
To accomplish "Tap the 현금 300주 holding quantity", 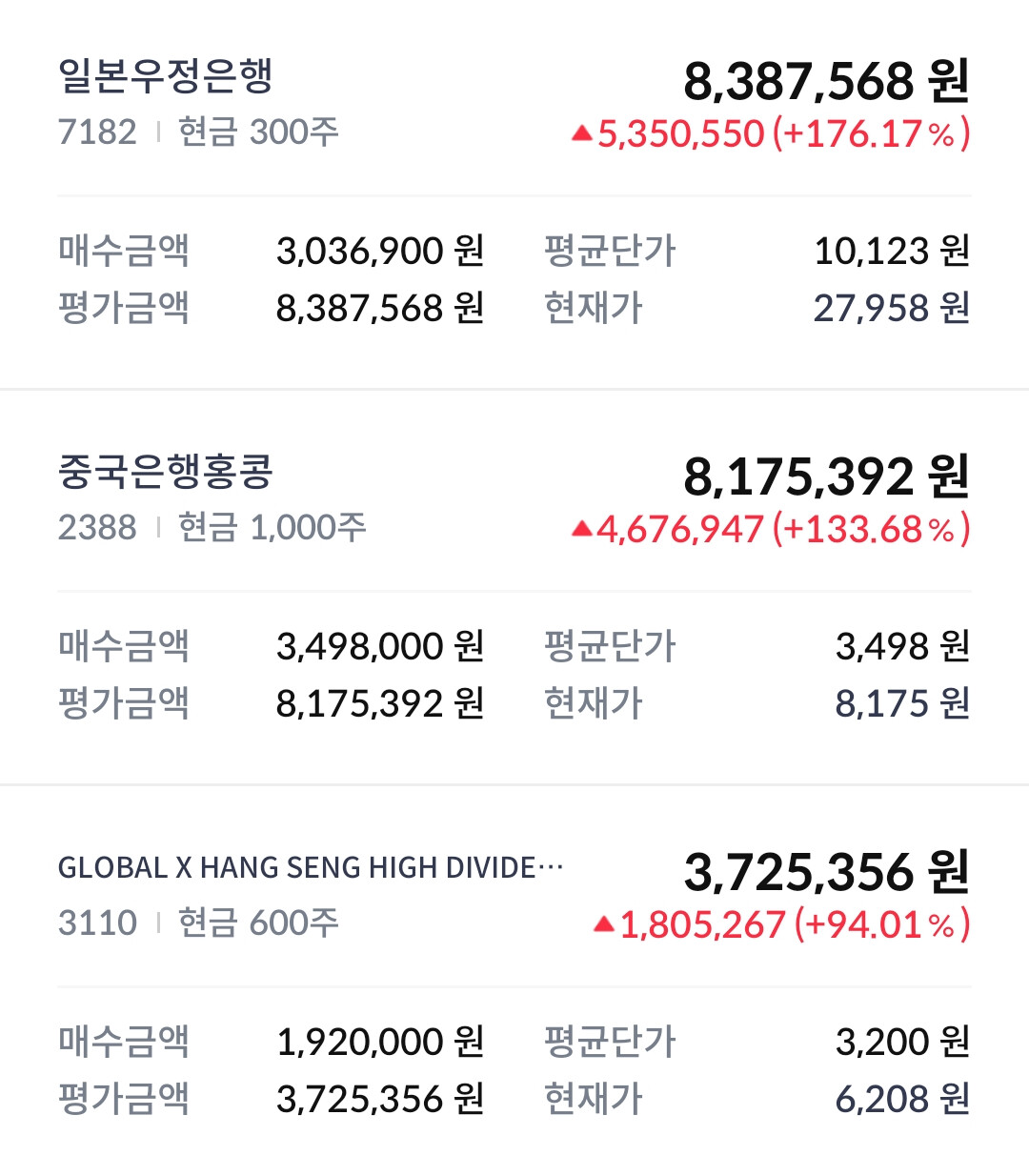I will click(258, 132).
